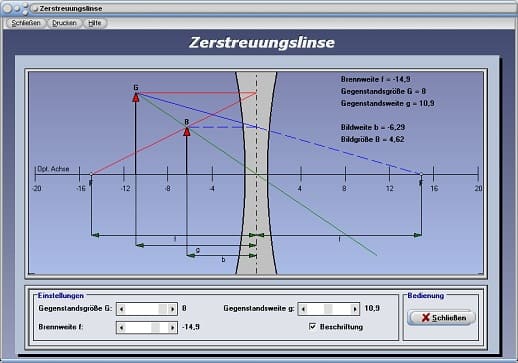Toggle the Beschriftung checkbox
518x363 pixels.
pyautogui.click(x=313, y=326)
